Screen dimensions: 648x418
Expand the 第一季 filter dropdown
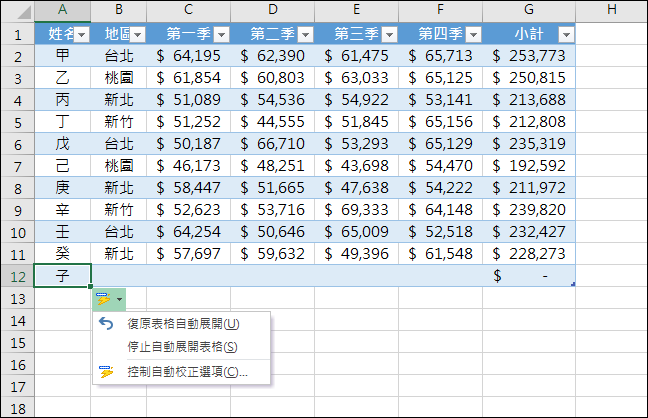click(222, 35)
